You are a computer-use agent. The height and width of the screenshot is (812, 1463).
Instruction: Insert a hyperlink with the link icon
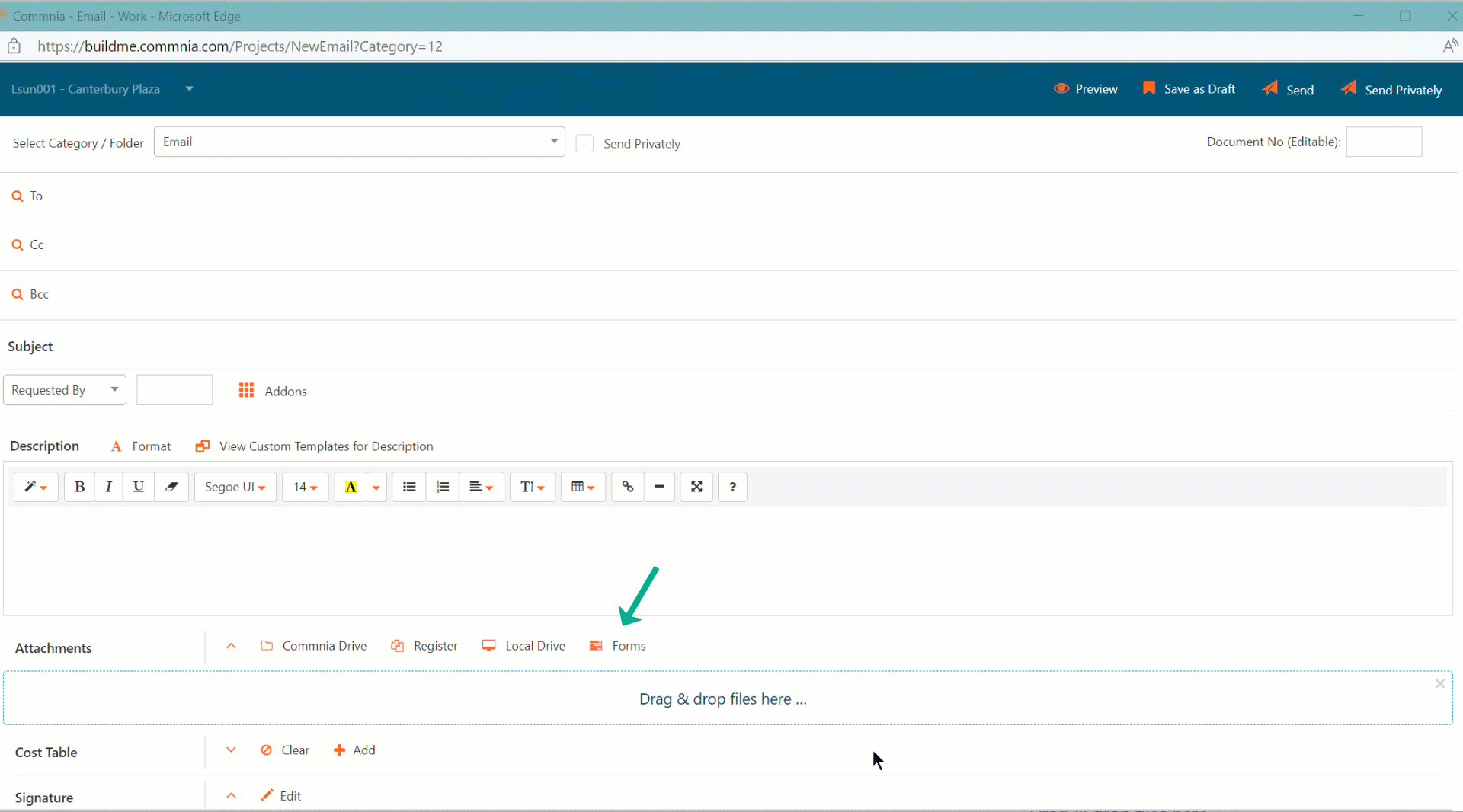pos(627,487)
